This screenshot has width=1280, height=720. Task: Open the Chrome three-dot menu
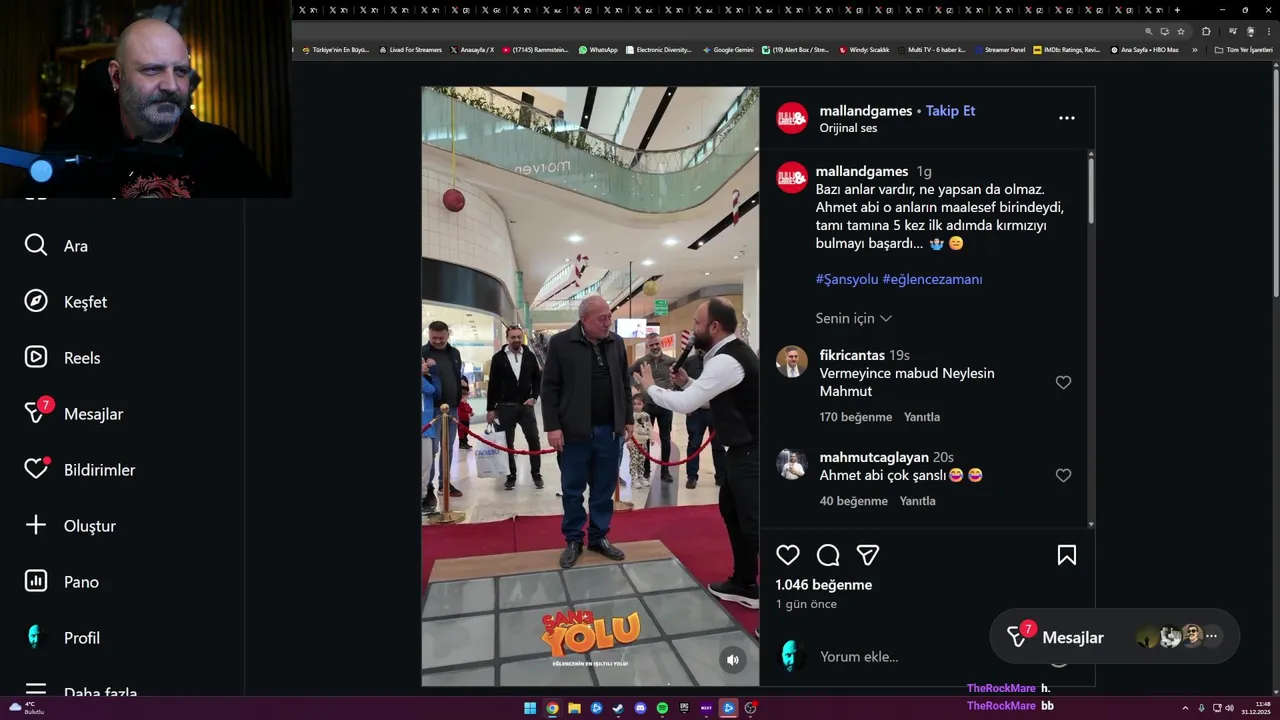1268,31
